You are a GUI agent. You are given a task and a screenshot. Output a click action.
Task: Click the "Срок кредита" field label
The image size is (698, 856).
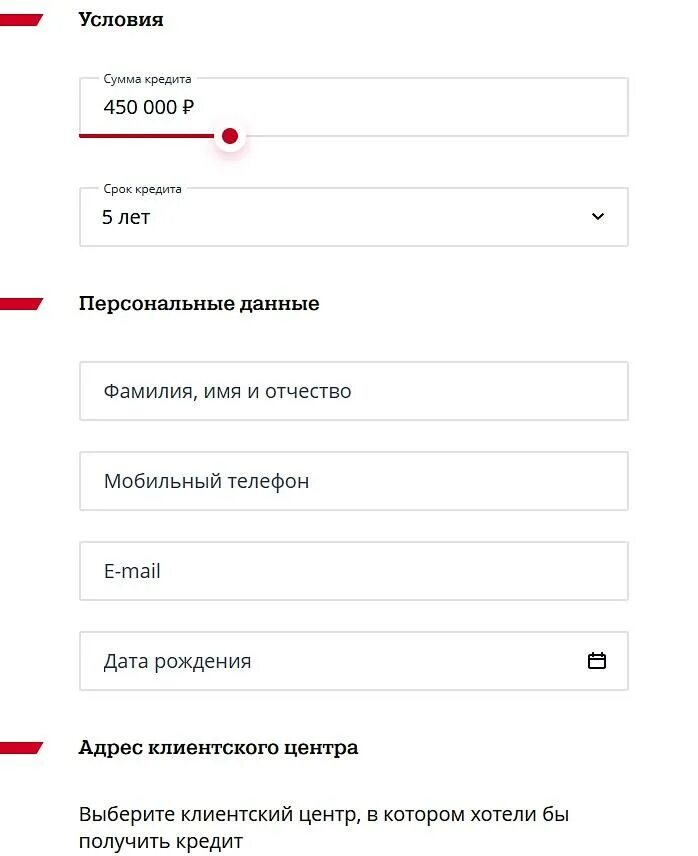pyautogui.click(x=143, y=189)
